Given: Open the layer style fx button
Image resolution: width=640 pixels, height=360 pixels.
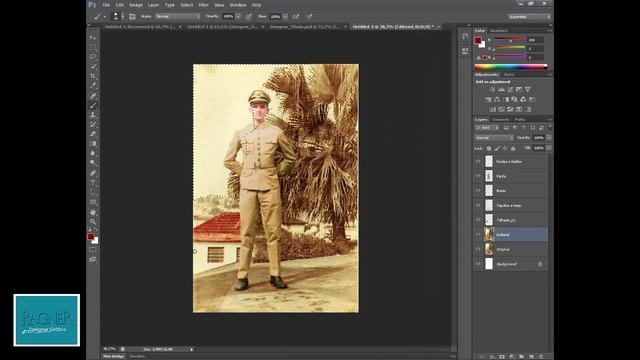Looking at the screenshot, I should point(492,356).
